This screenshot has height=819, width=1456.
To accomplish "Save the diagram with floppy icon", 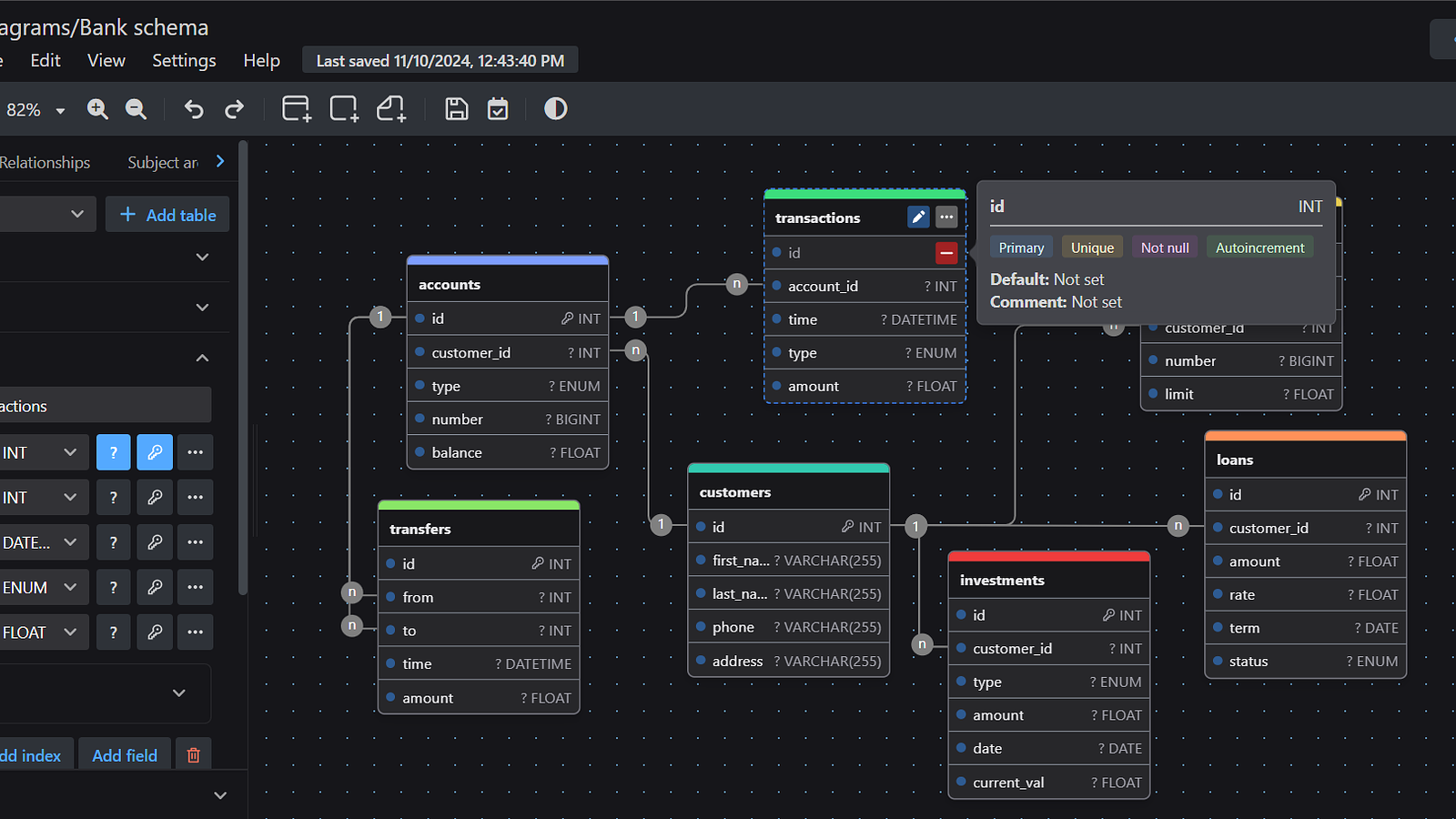I will point(457,109).
